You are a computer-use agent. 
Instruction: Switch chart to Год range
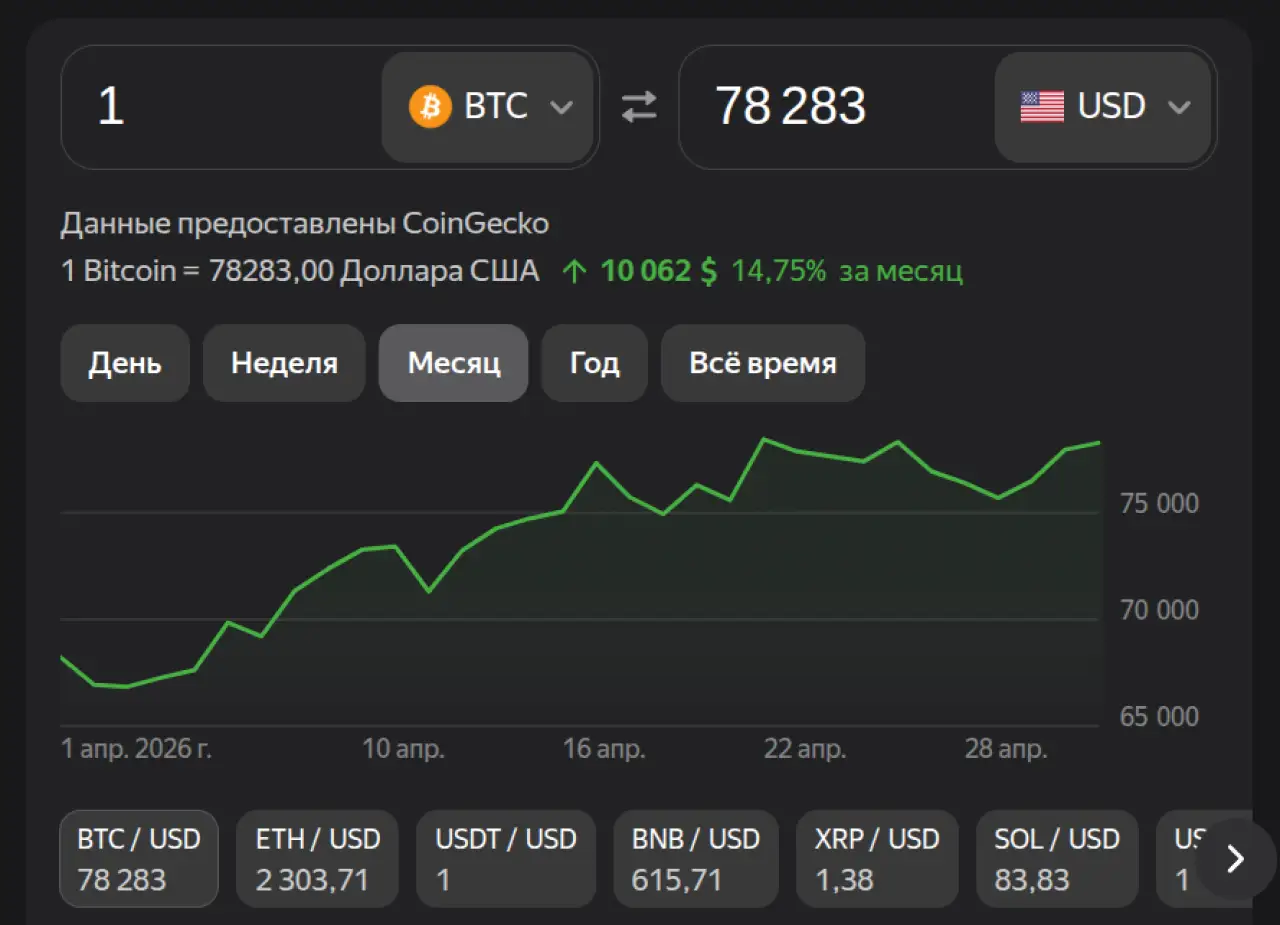click(x=594, y=363)
